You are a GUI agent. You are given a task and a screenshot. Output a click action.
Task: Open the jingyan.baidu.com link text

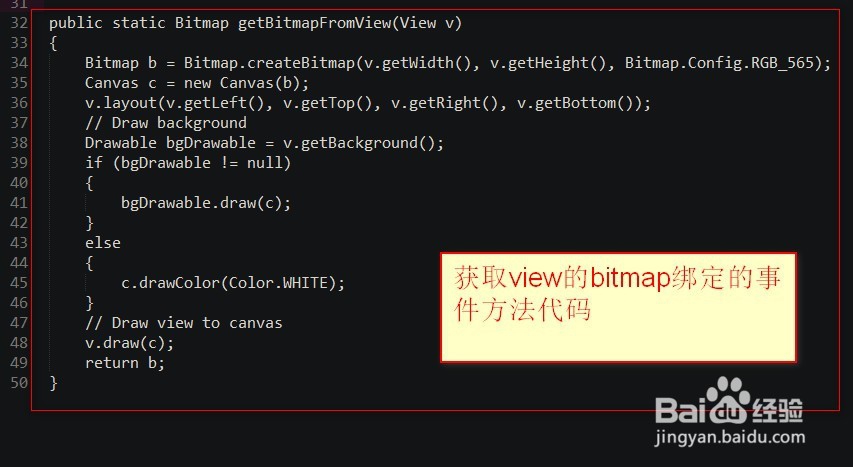tap(730, 438)
